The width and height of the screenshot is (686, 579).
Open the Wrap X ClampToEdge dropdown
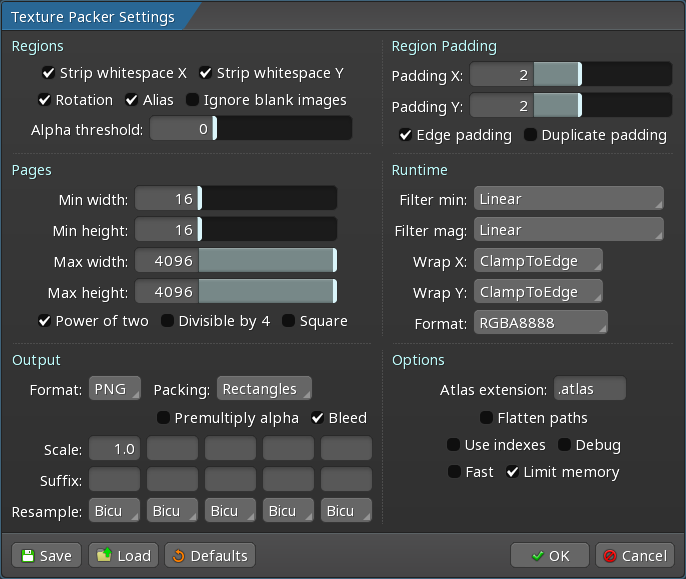(538, 261)
